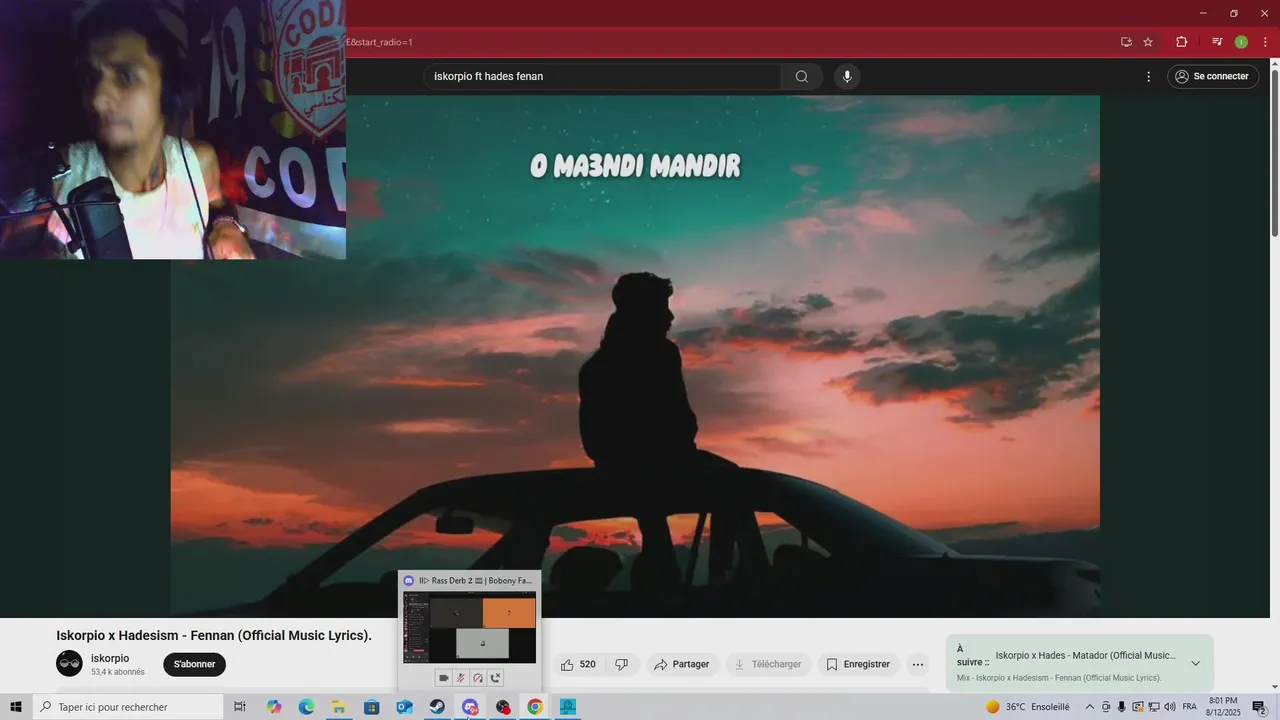Click the page vertical scrollbar thumb
1280x720 pixels.
1274,153
